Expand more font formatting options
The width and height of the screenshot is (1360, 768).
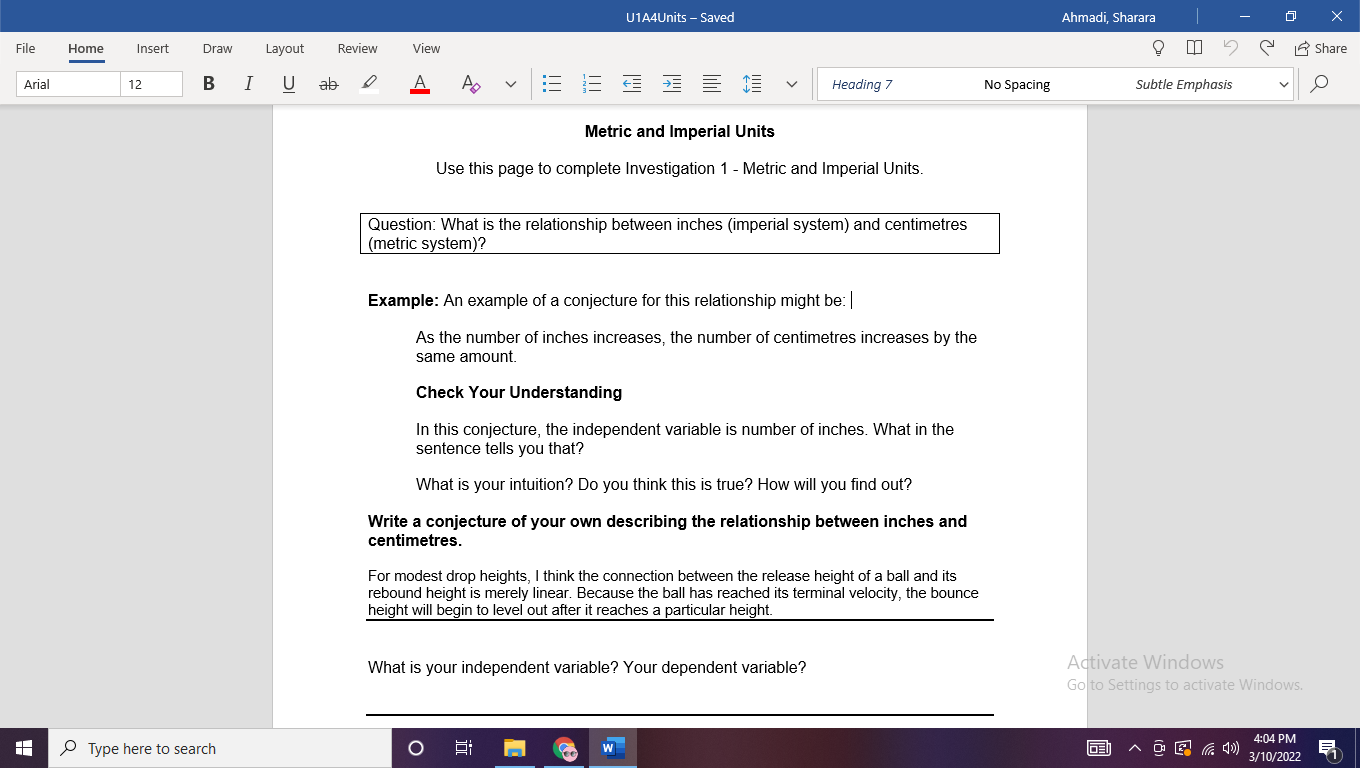pyautogui.click(x=511, y=84)
